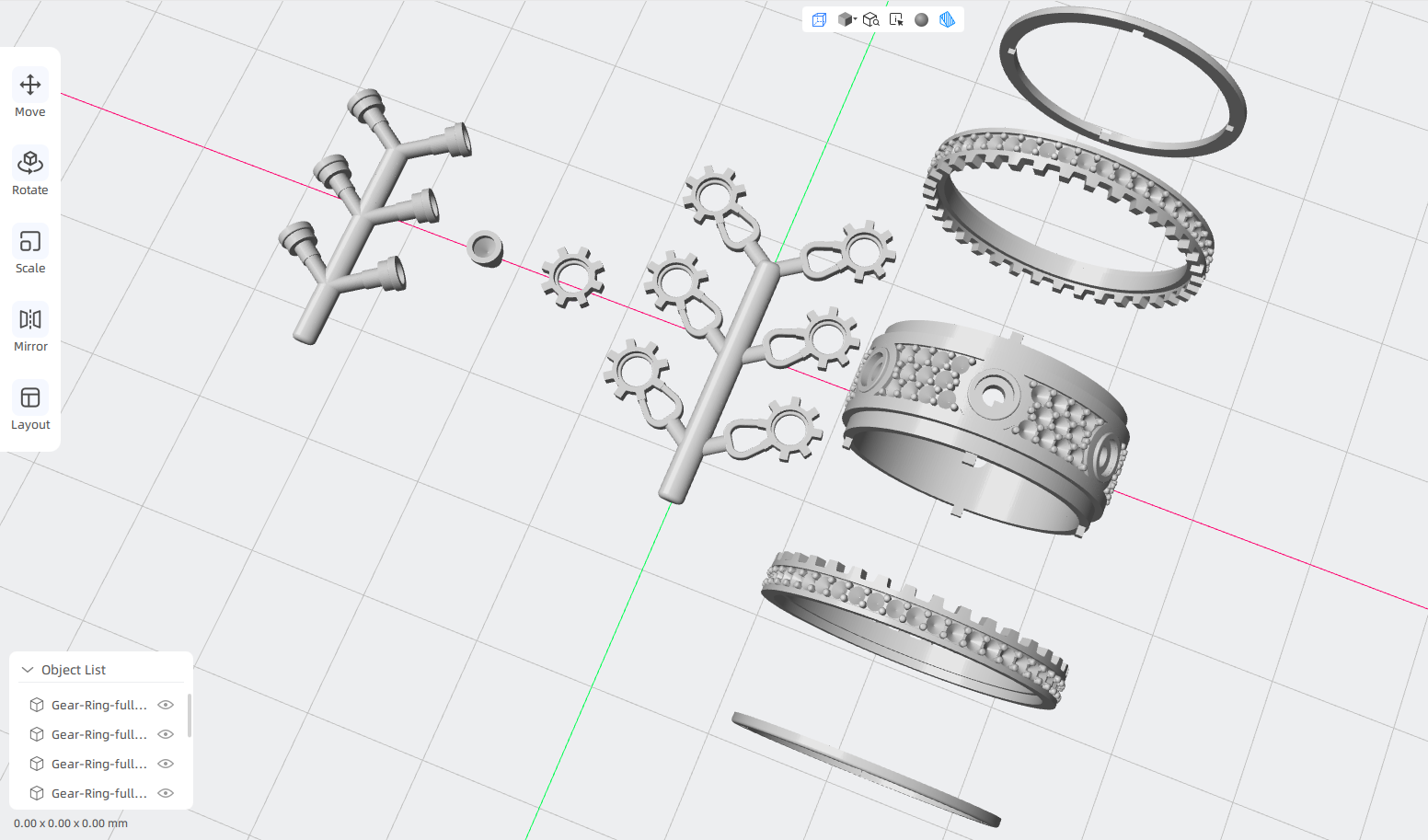Select the fourth Gear-Ring-full object in list
Screen dimensions: 1428x840
point(99,793)
